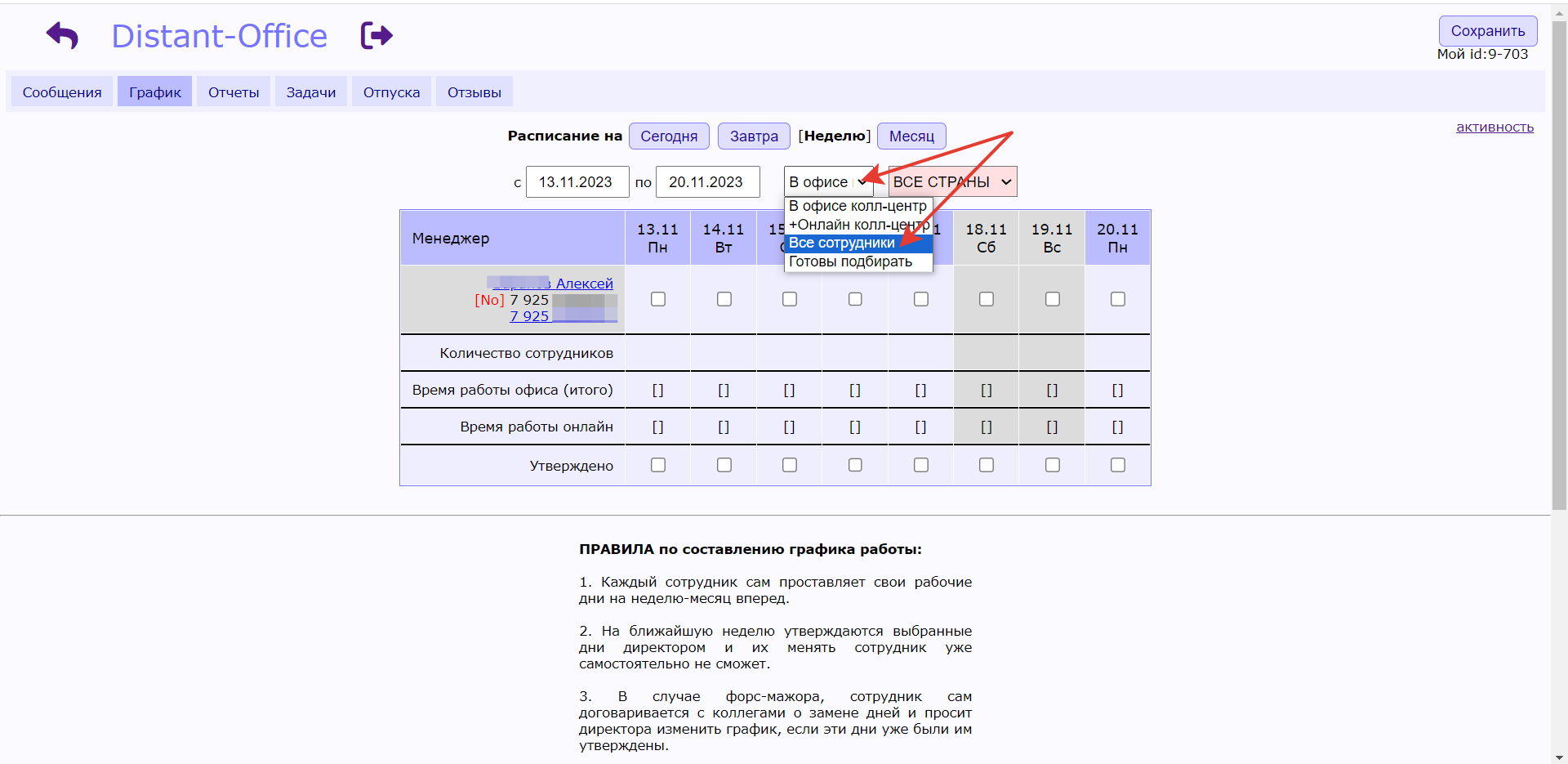Click the 13.11 Пн column header
Viewport: 1568px width, 764px height.
pyautogui.click(x=657, y=238)
